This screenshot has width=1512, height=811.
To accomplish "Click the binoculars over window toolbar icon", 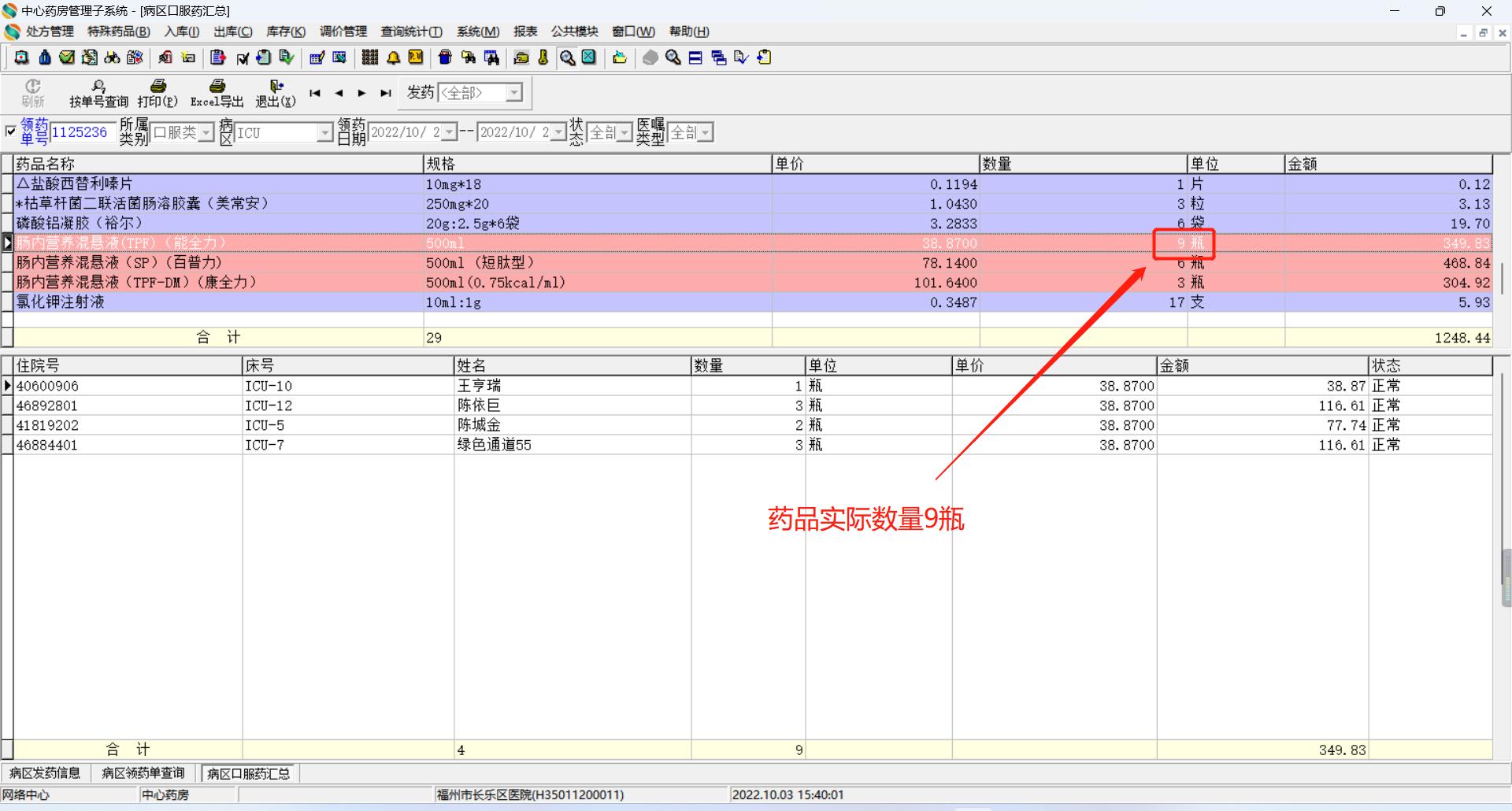I will point(491,57).
